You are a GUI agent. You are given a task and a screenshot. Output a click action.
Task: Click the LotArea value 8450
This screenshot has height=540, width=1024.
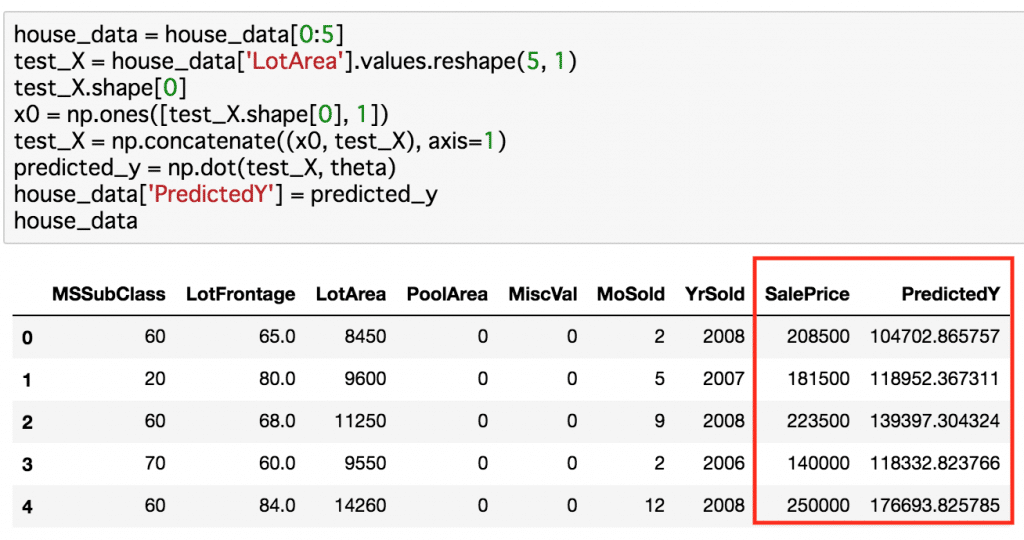[365, 336]
